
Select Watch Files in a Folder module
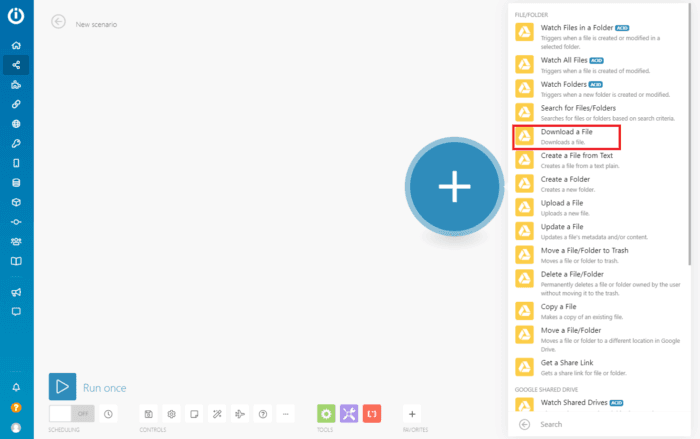598,37
